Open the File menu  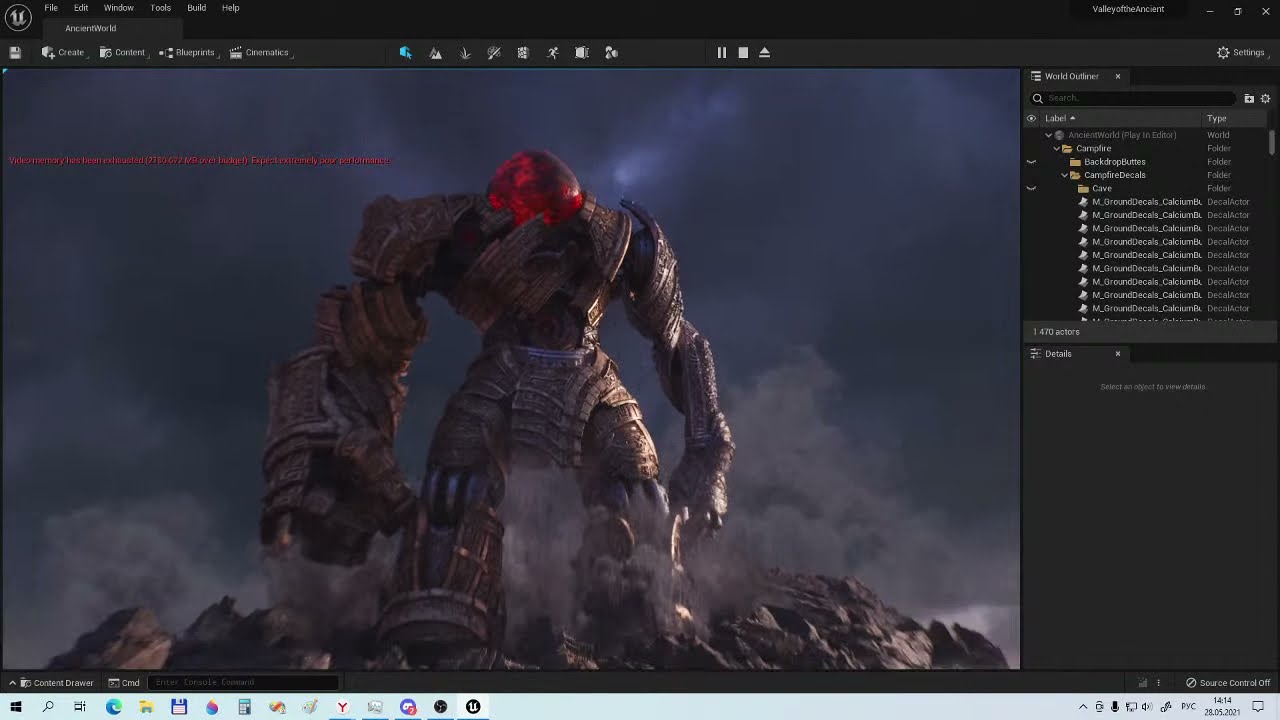(51, 8)
